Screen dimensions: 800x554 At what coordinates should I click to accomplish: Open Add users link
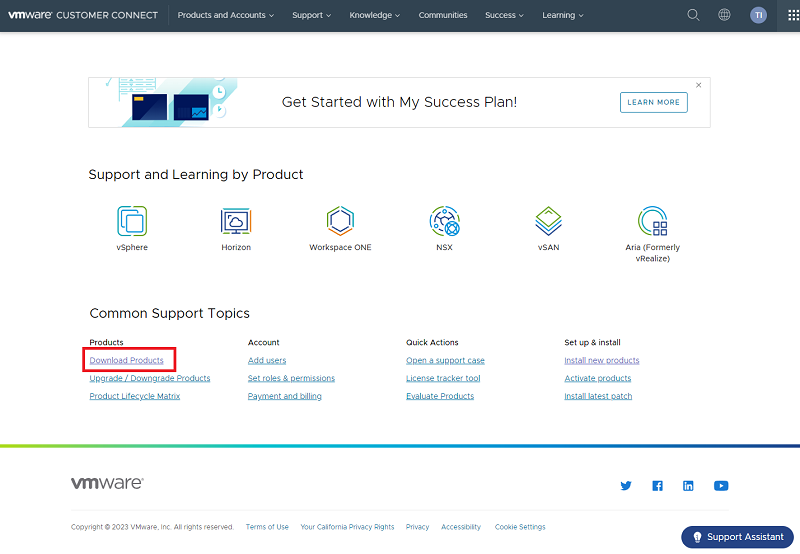(267, 360)
